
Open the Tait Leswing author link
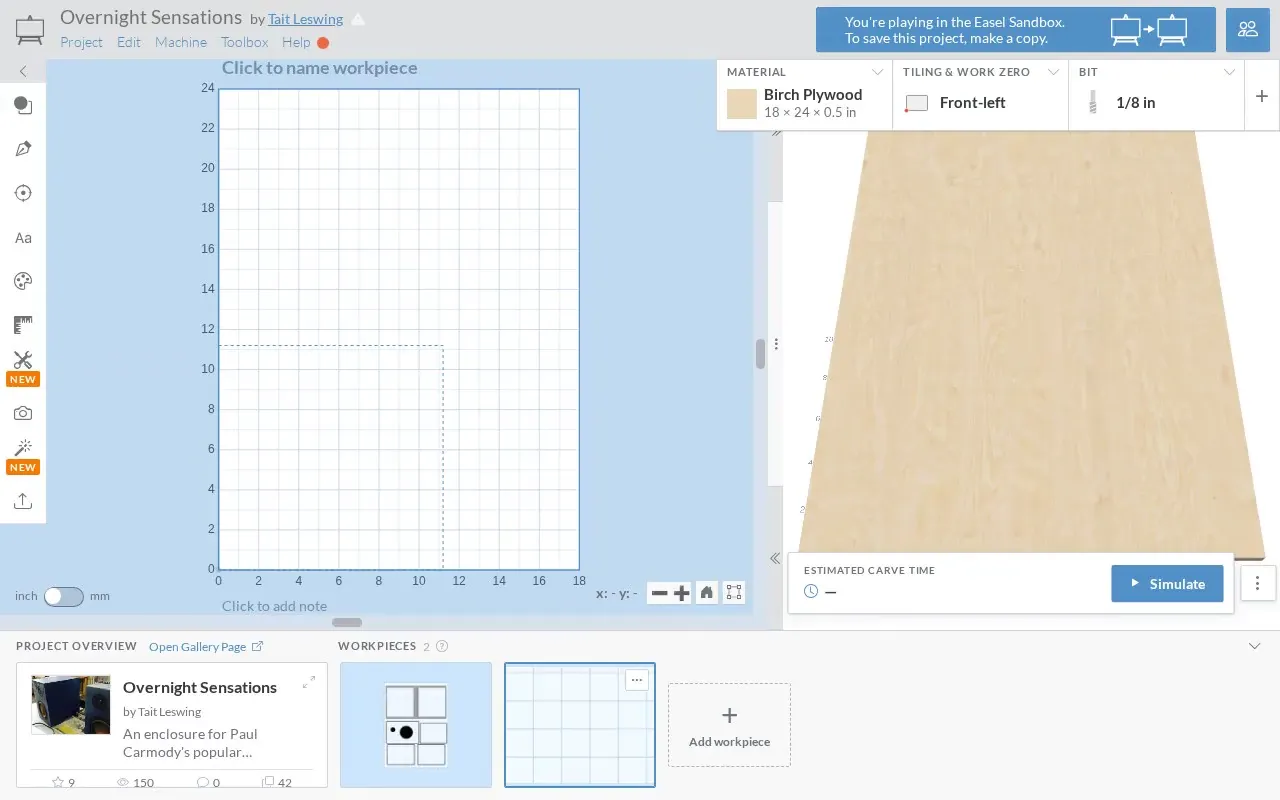click(x=305, y=19)
